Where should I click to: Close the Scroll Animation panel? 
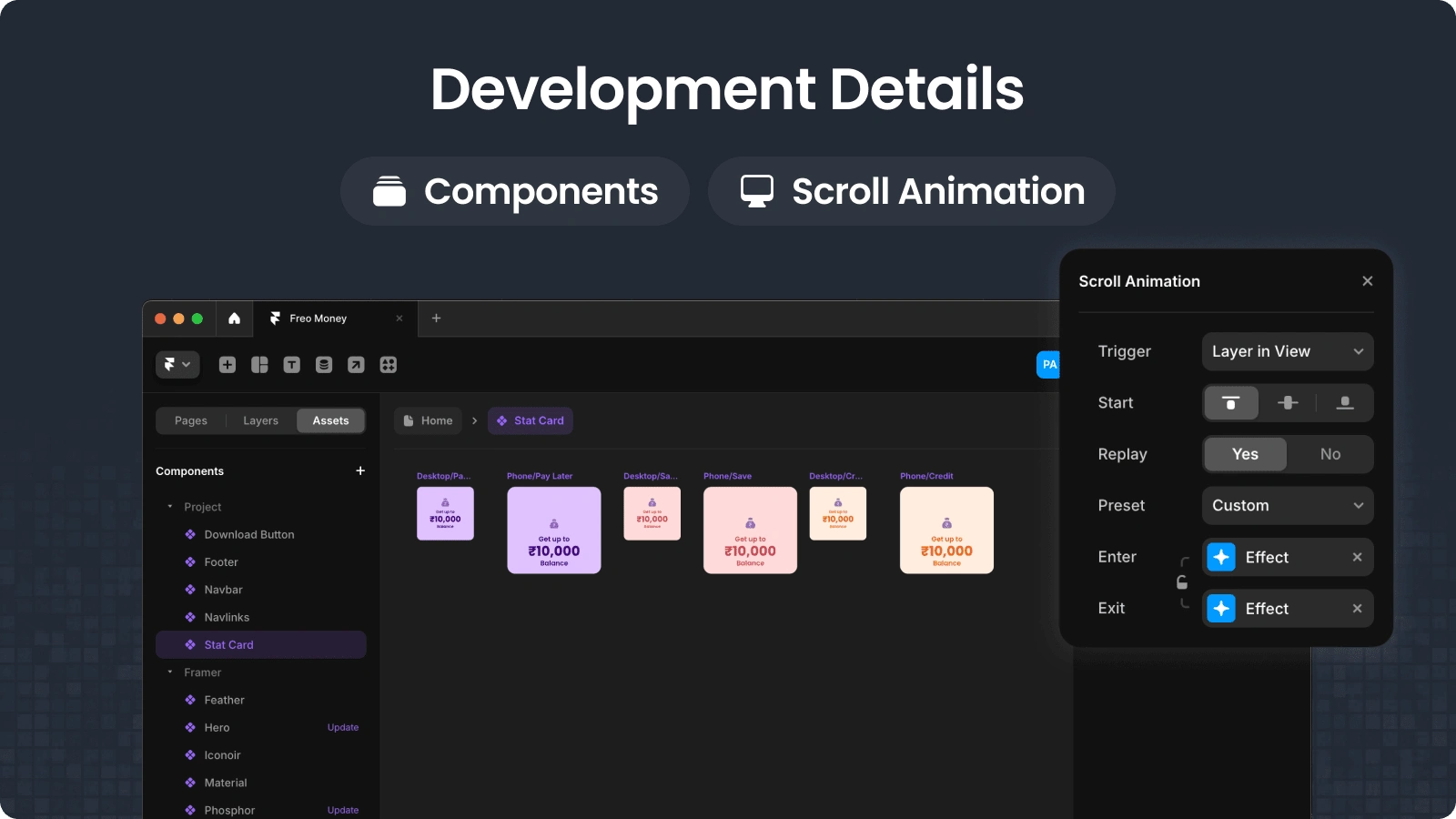coord(1367,281)
